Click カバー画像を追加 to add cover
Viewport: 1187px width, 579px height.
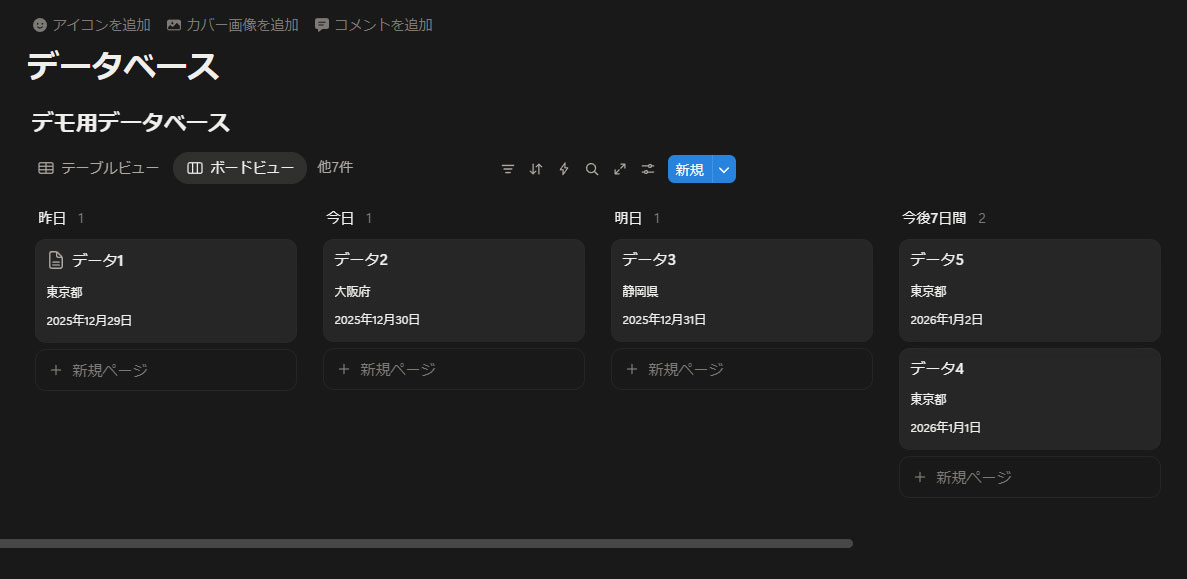233,25
